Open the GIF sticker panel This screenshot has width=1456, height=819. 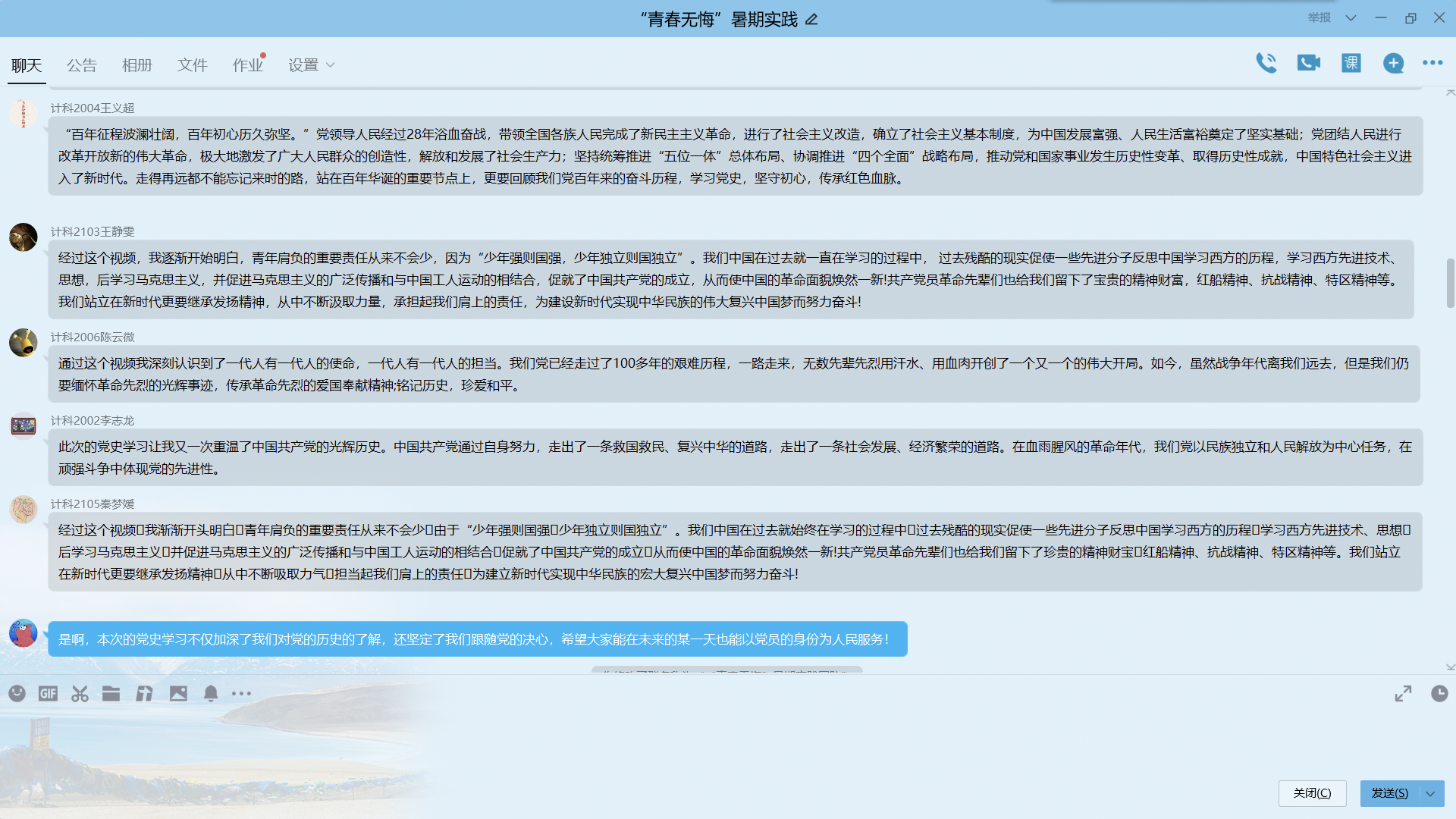coord(48,693)
